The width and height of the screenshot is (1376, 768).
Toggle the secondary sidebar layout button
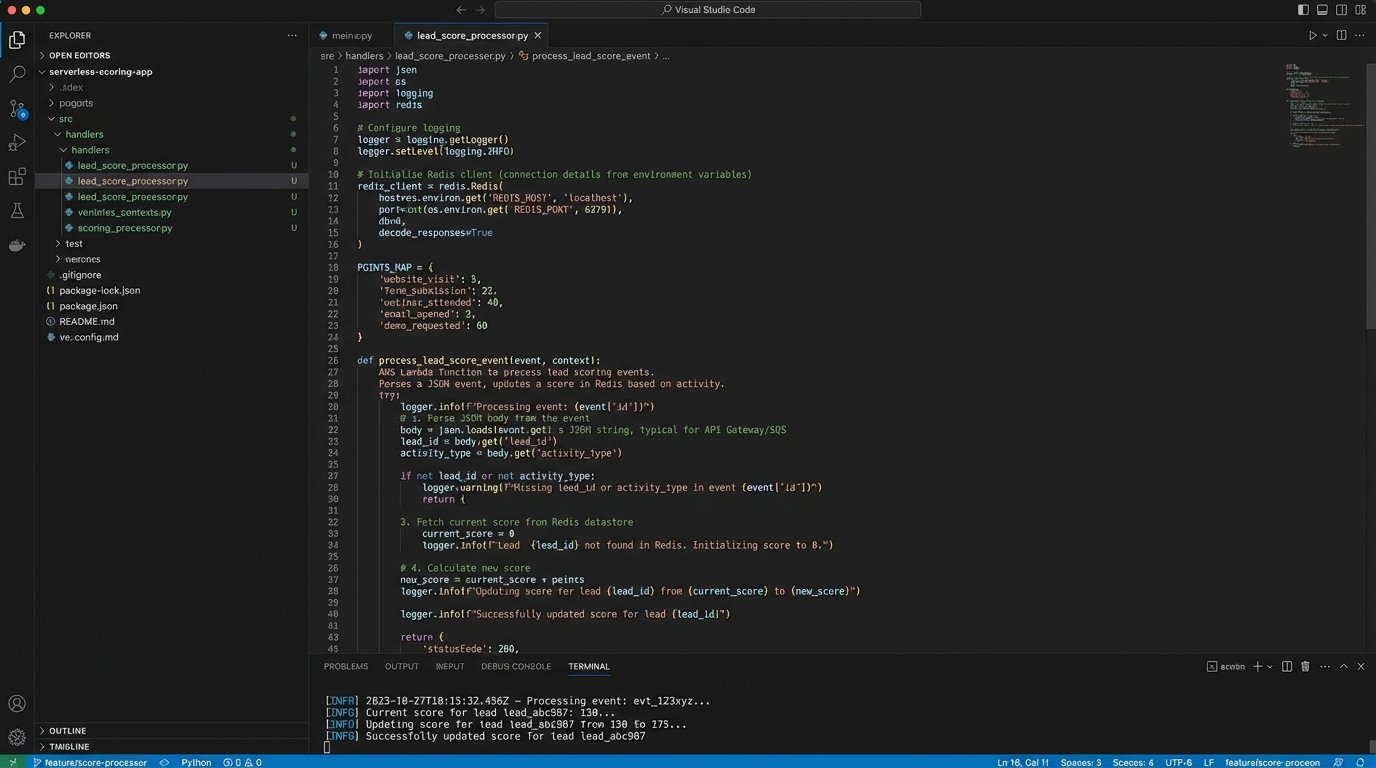point(1341,10)
